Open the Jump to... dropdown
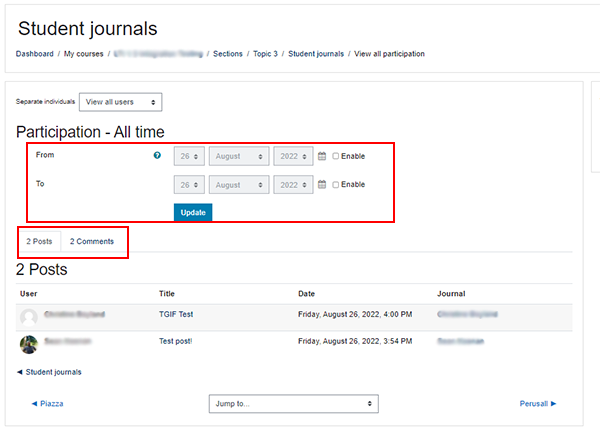 coord(293,404)
